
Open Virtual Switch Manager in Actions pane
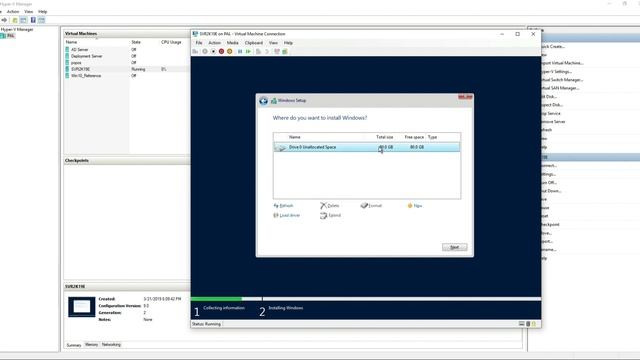pos(561,80)
